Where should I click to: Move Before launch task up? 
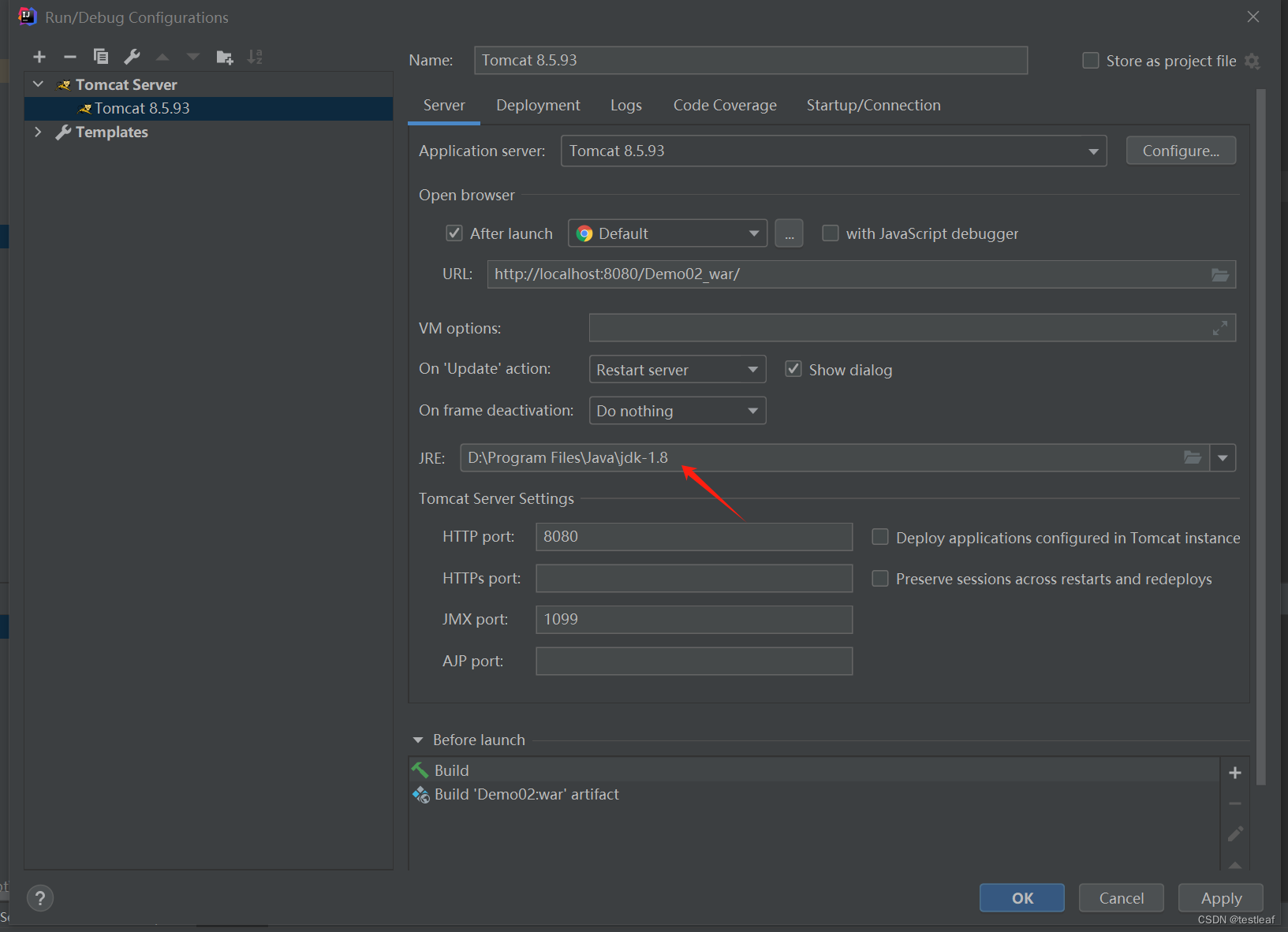click(1235, 865)
